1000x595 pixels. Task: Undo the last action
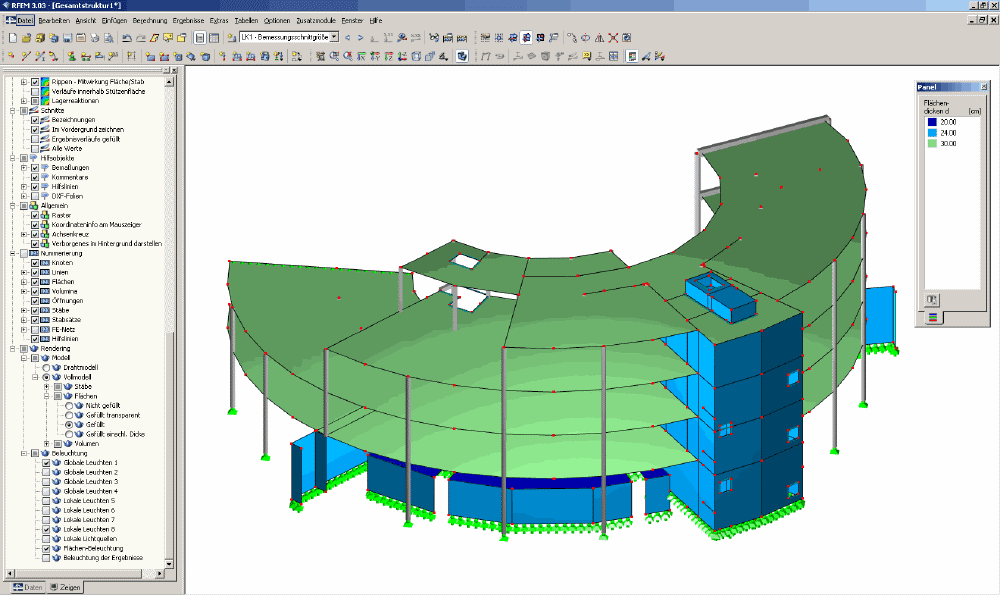click(128, 37)
